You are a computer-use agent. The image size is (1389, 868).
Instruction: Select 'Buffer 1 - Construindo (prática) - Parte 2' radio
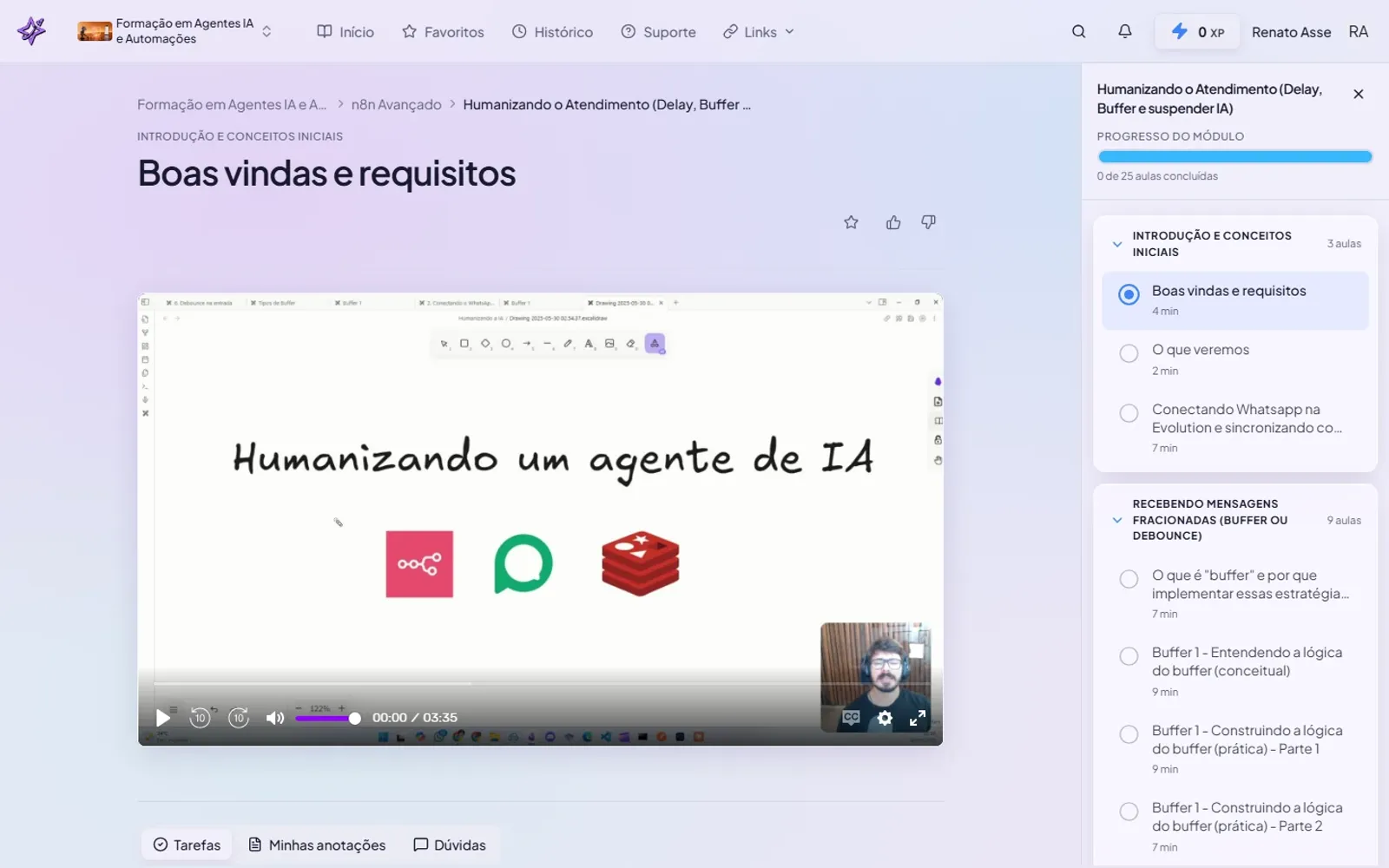(x=1129, y=812)
